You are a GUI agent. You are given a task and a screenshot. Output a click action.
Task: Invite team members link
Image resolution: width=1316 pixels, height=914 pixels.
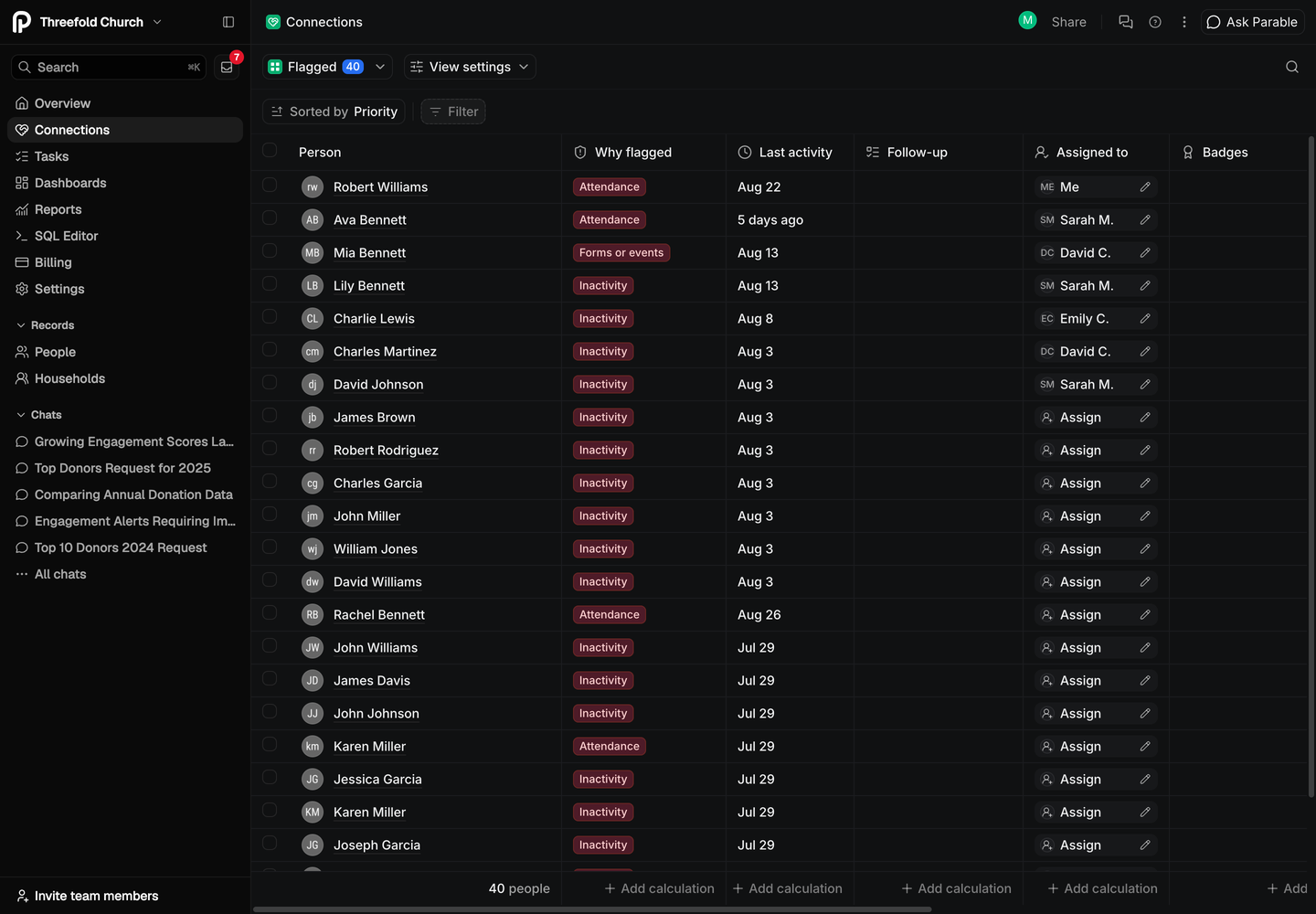pos(88,896)
